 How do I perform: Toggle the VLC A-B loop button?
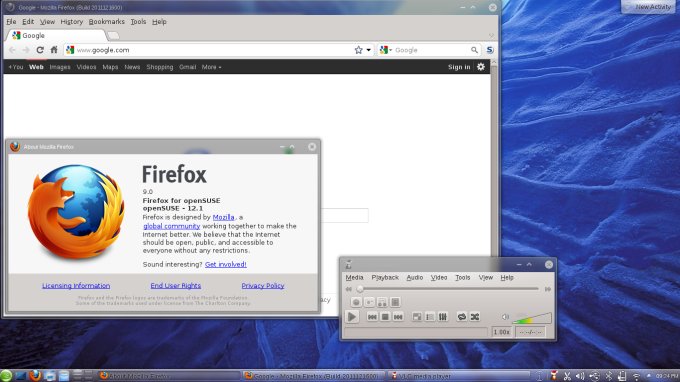(382, 302)
